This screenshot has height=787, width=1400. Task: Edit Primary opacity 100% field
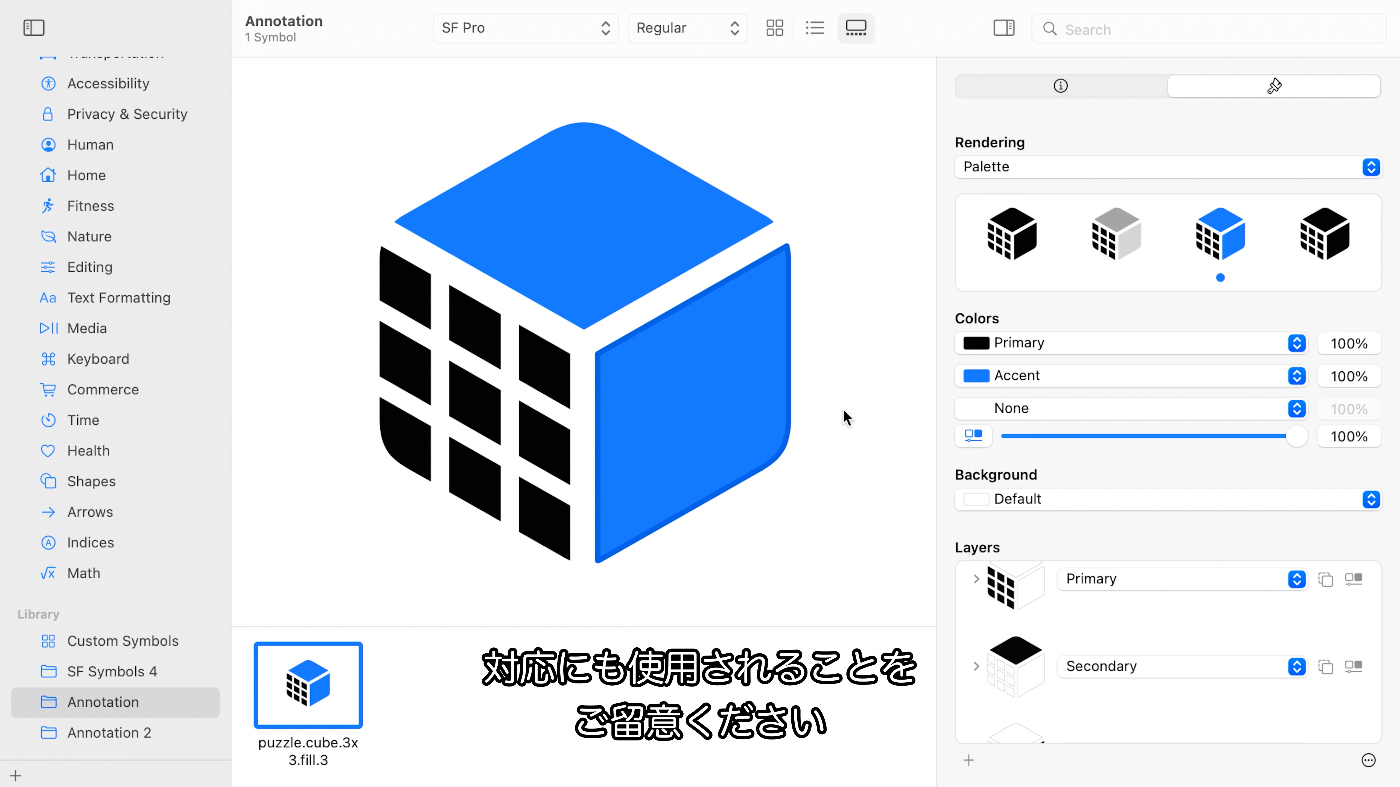pos(1349,343)
